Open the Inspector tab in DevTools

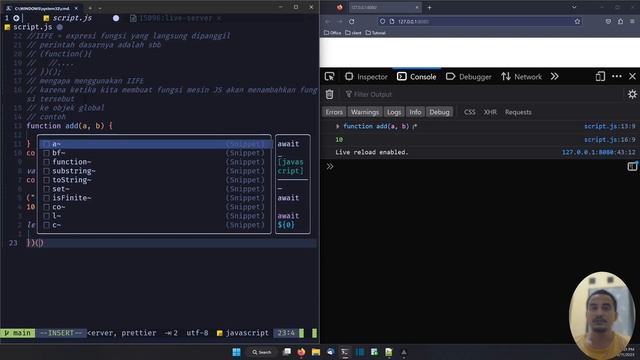(x=366, y=76)
